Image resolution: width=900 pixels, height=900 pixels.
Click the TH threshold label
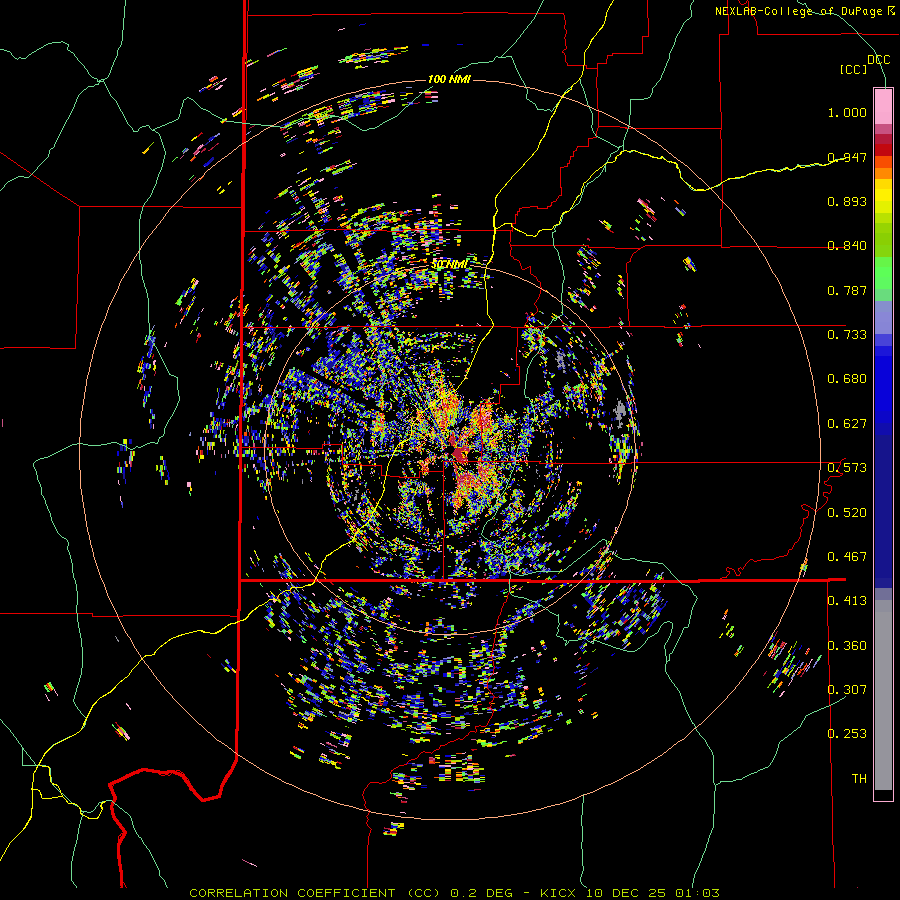[859, 779]
